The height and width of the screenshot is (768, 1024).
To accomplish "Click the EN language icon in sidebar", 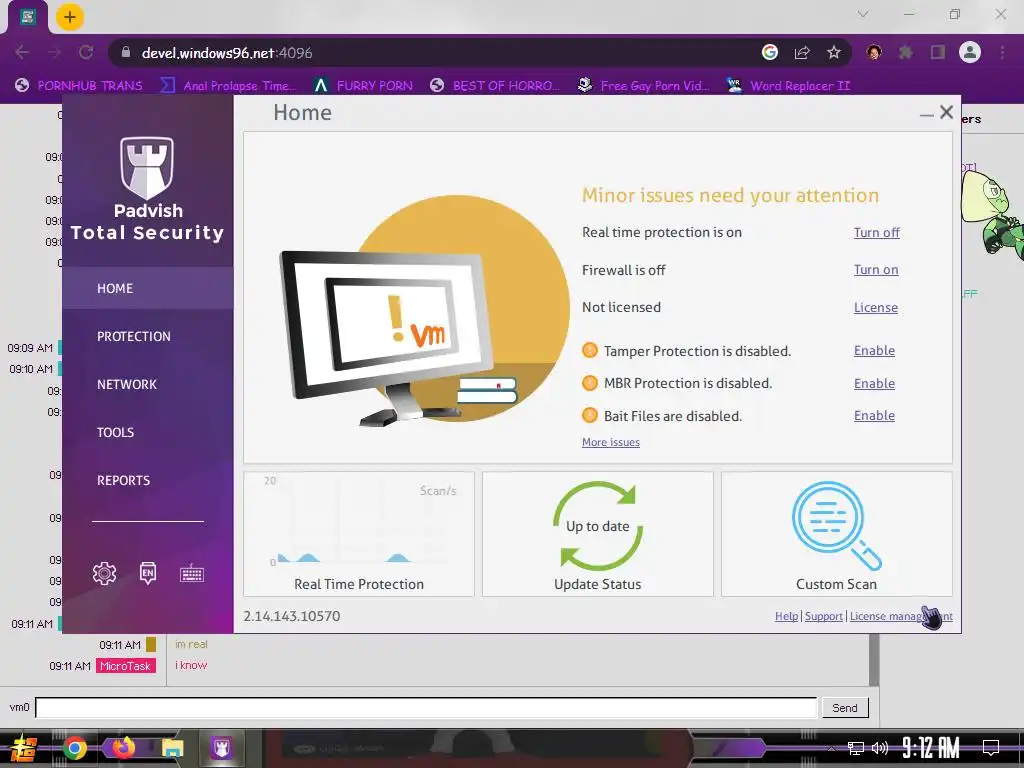I will [148, 573].
